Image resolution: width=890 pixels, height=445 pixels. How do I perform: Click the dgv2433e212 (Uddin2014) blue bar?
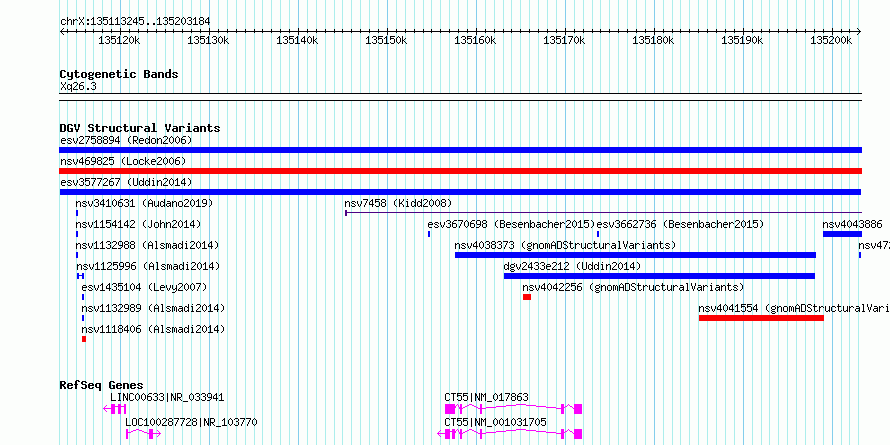pyautogui.click(x=659, y=276)
